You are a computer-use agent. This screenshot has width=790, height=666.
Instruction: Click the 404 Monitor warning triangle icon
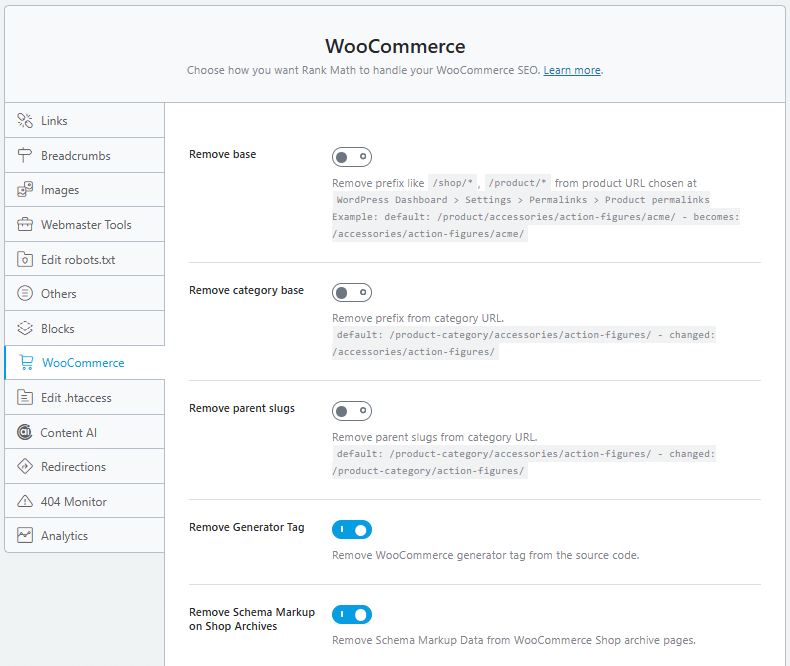25,502
